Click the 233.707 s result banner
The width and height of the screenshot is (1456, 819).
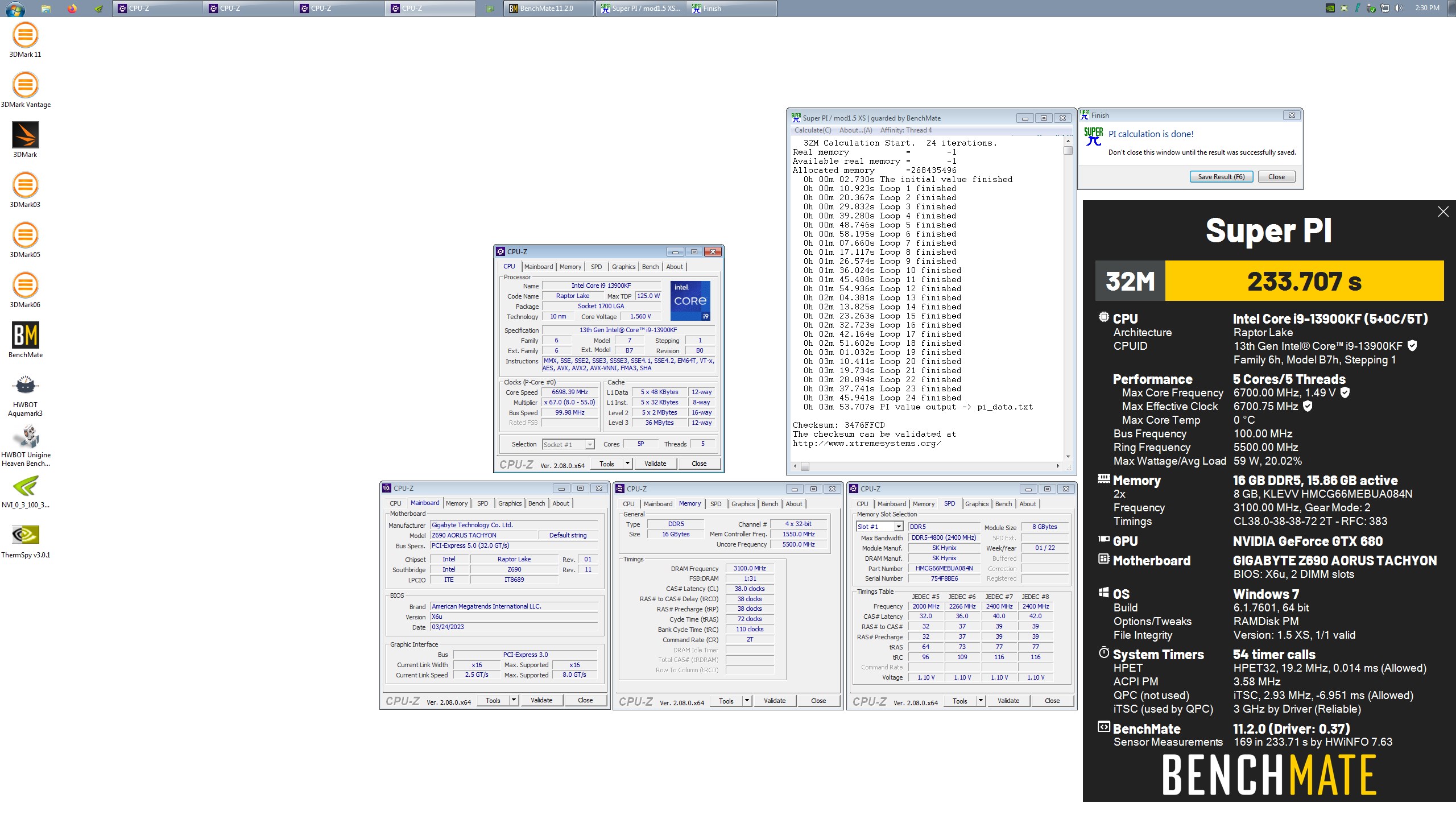click(1304, 281)
